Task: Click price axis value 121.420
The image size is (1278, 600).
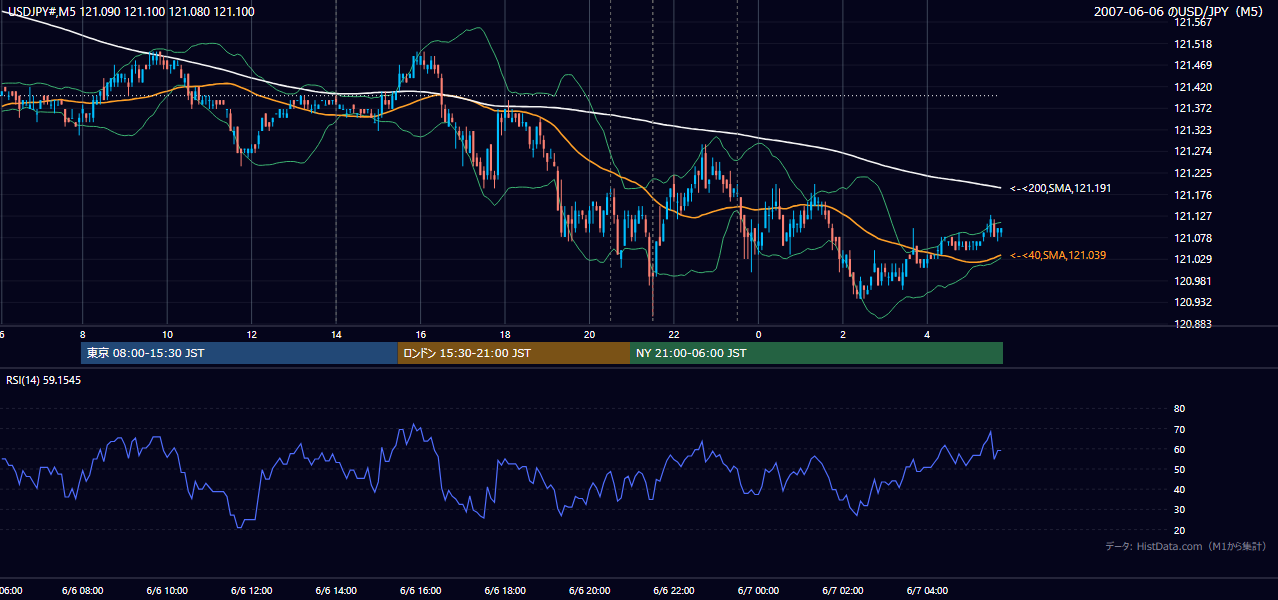Action: 1193,87
